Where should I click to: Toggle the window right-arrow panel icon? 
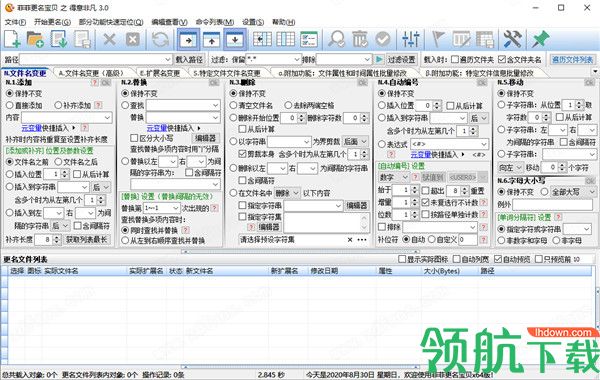tap(188, 39)
